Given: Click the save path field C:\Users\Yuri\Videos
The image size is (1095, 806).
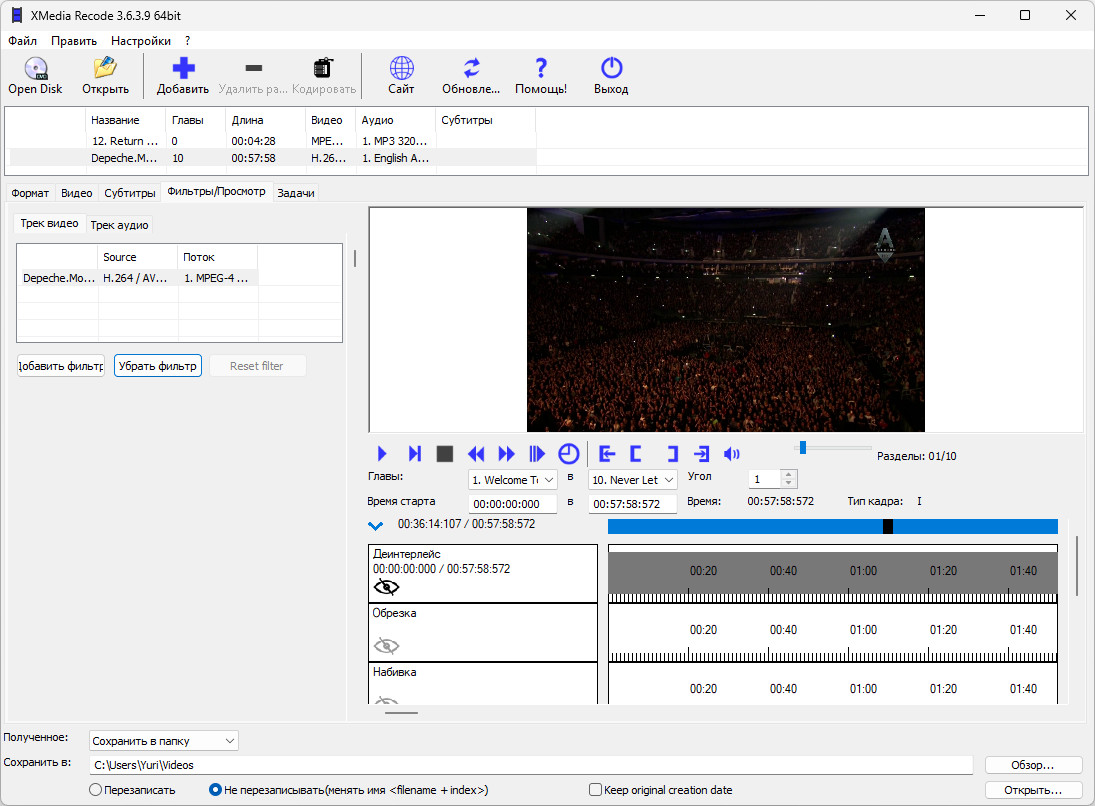Looking at the screenshot, I should (531, 765).
